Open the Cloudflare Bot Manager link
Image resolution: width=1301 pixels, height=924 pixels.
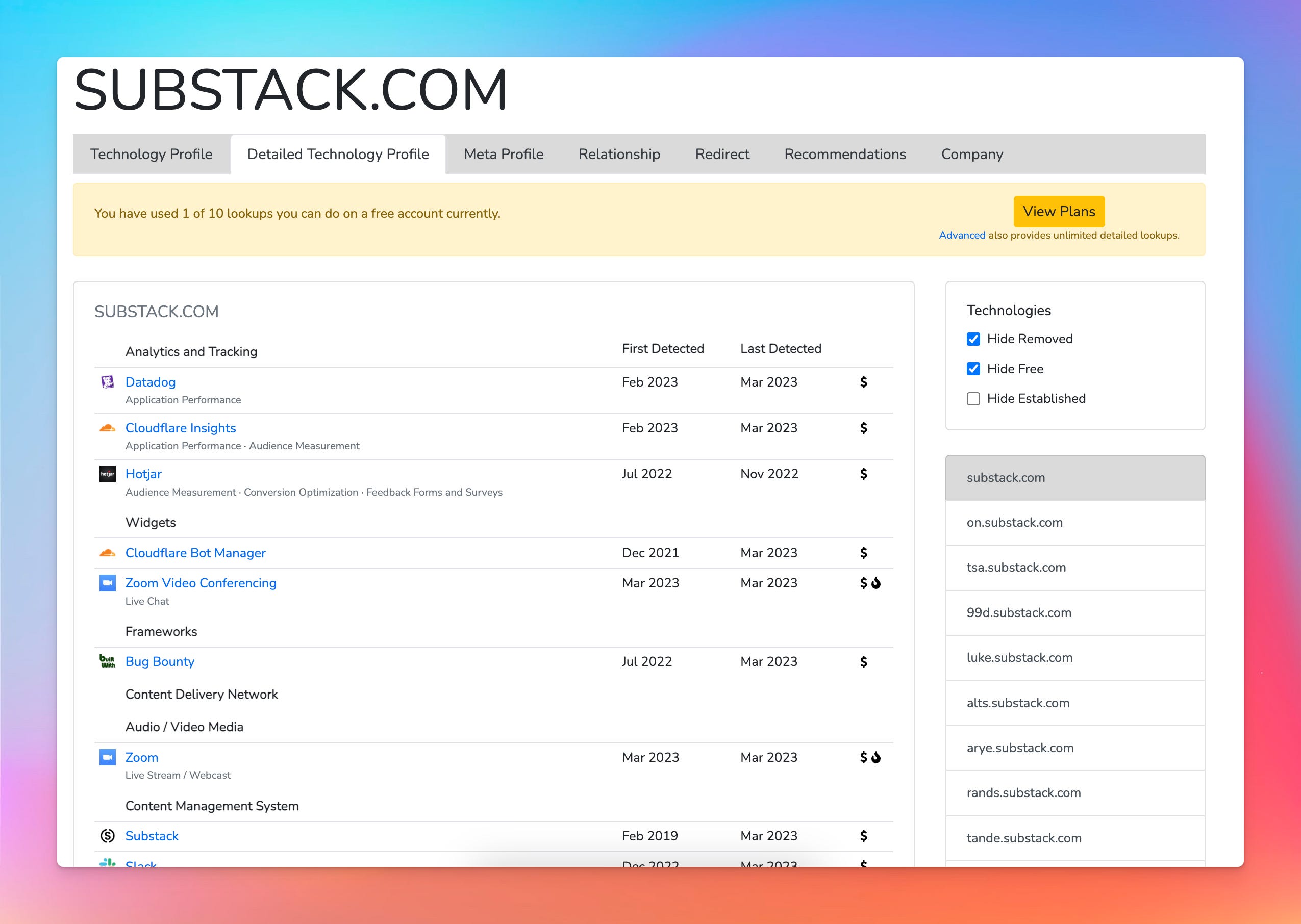pyautogui.click(x=195, y=553)
